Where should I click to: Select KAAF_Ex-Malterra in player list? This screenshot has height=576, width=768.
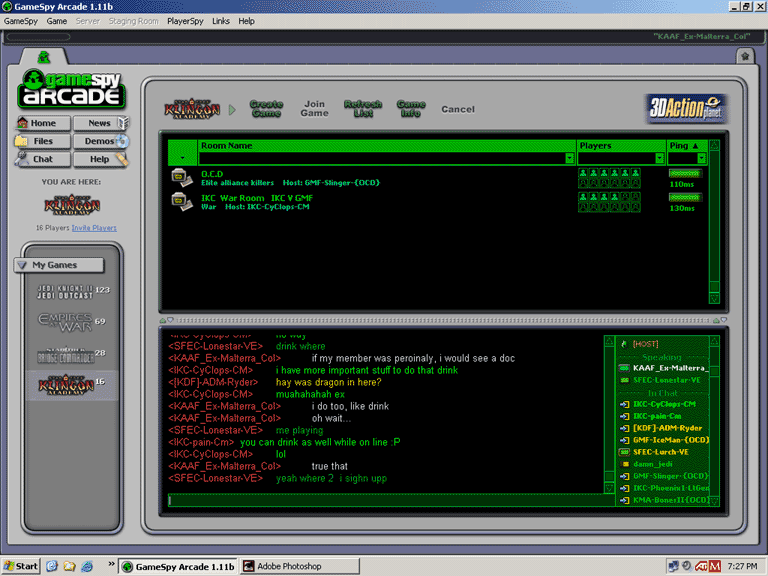(x=669, y=368)
